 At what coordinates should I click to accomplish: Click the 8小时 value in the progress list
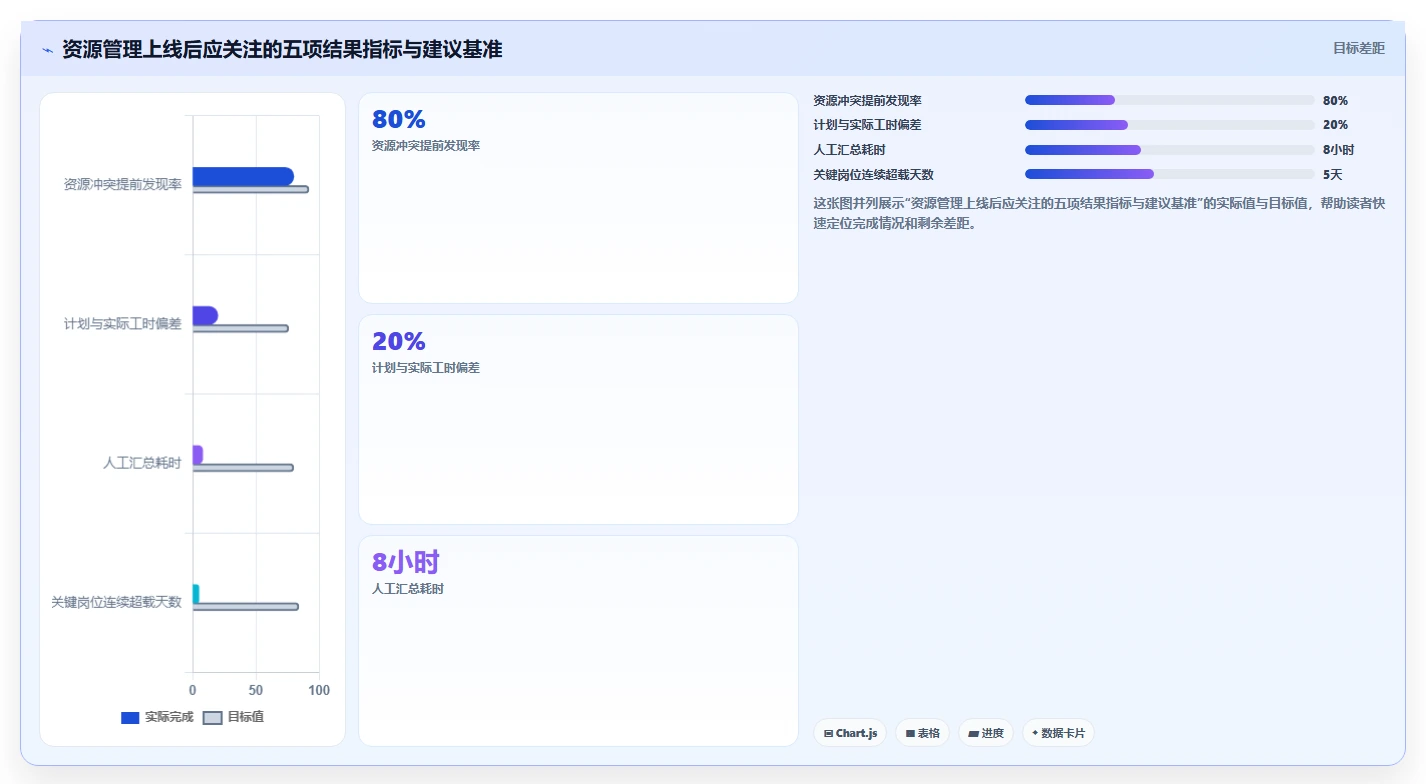click(1338, 150)
